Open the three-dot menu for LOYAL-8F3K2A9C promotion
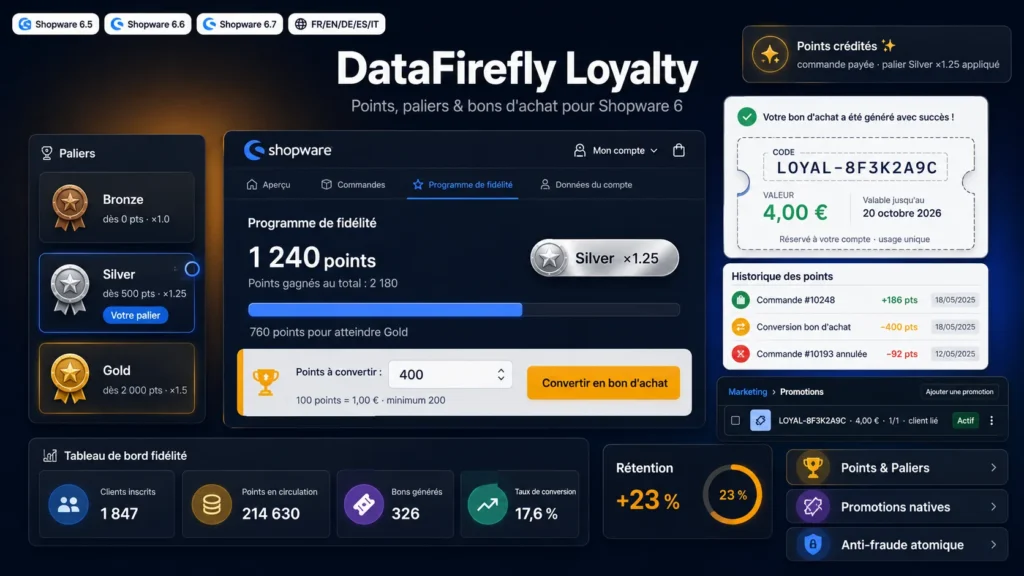The height and width of the screenshot is (576, 1024). click(991, 421)
